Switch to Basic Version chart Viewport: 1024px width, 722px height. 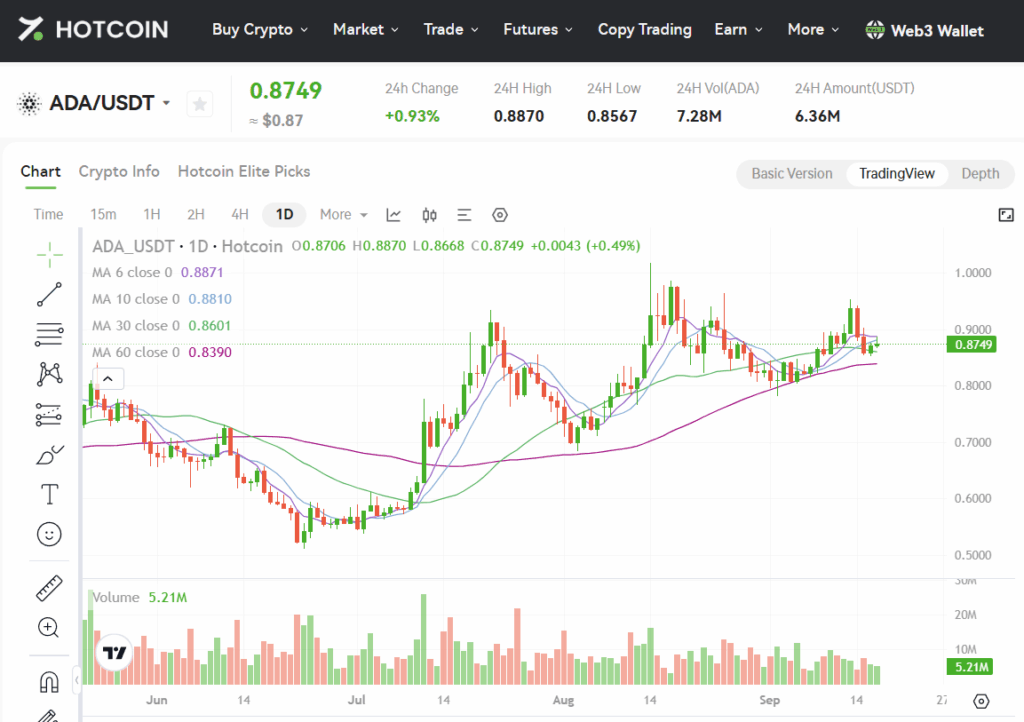point(792,174)
